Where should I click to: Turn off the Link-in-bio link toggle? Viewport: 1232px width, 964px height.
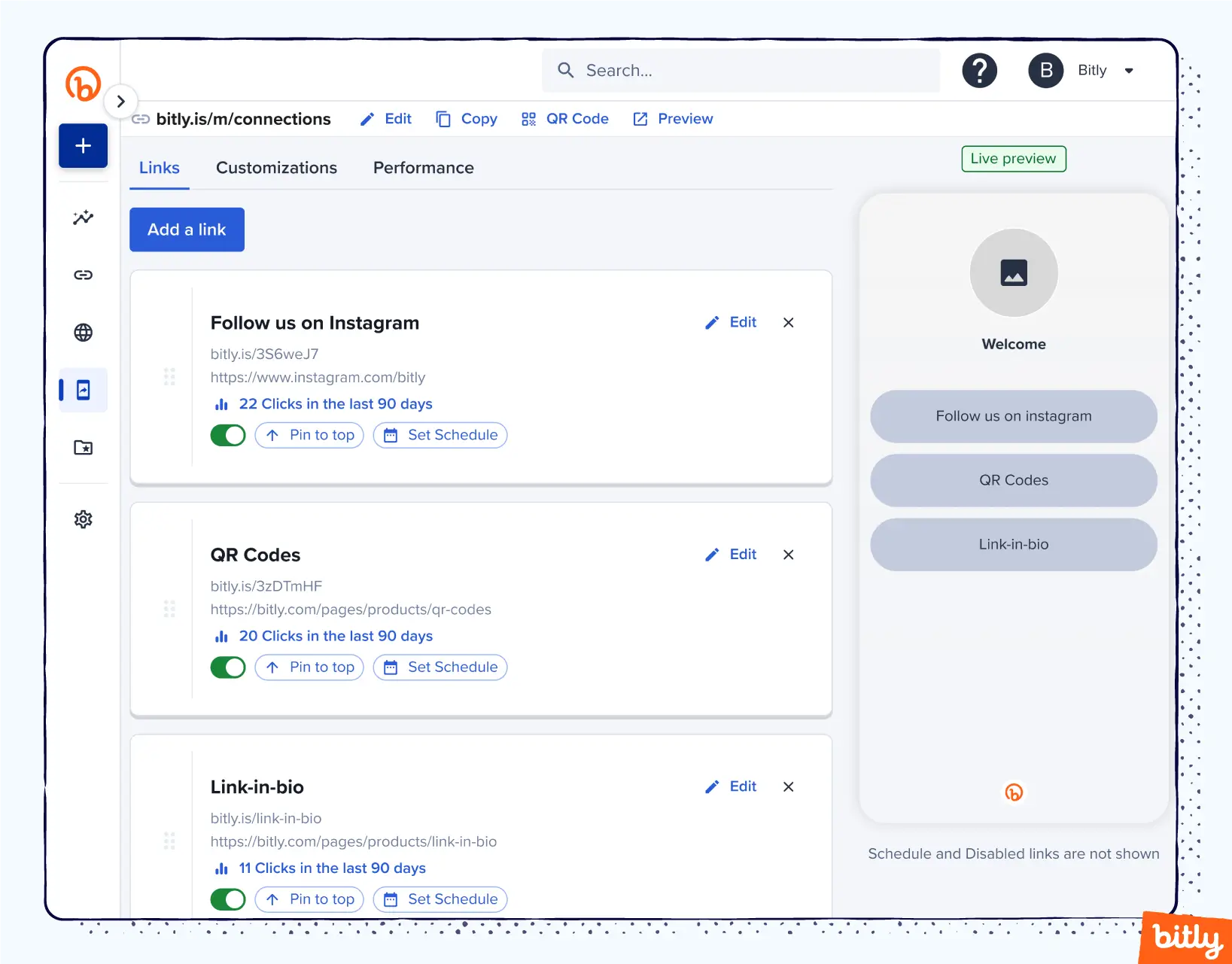click(x=228, y=899)
